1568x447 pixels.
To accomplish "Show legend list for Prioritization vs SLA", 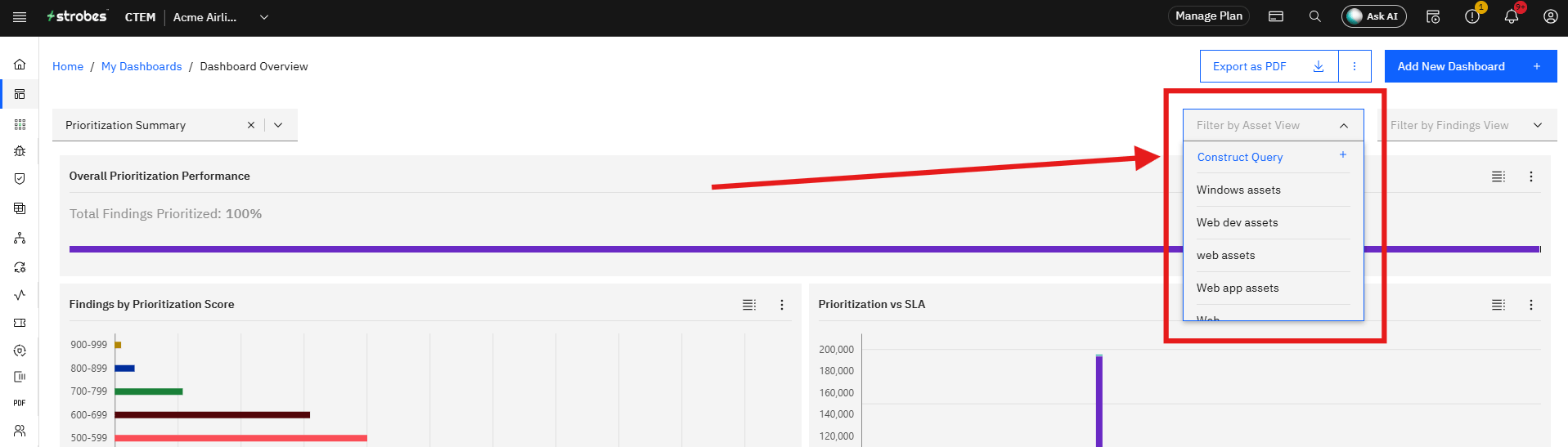I will [1498, 305].
